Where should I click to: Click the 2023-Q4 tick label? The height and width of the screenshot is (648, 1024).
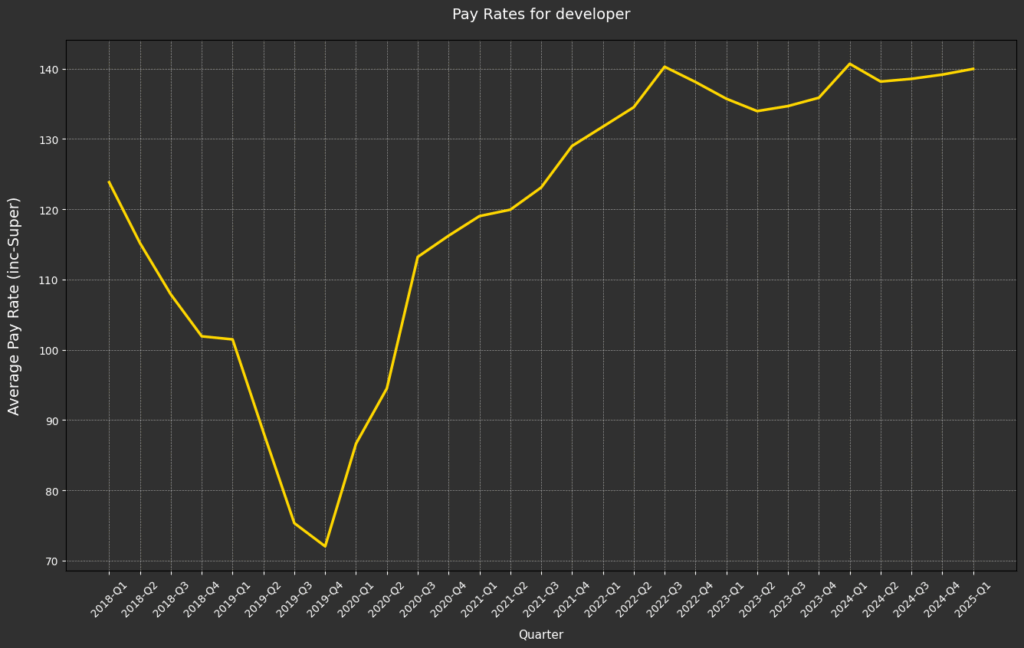(819, 600)
